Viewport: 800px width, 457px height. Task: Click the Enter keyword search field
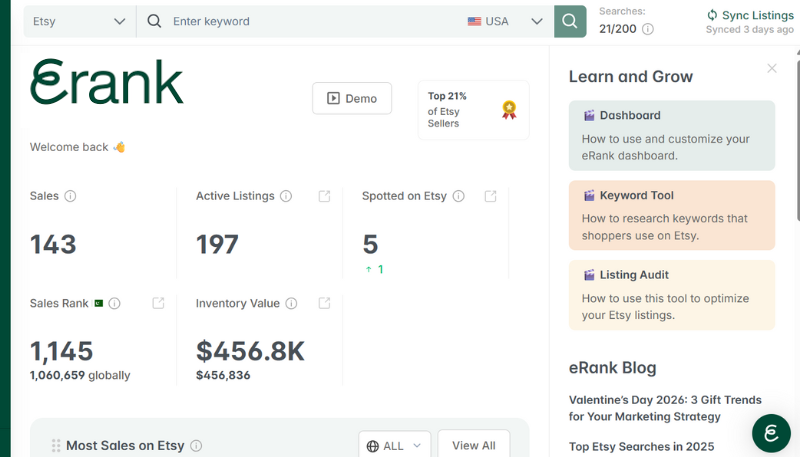310,21
